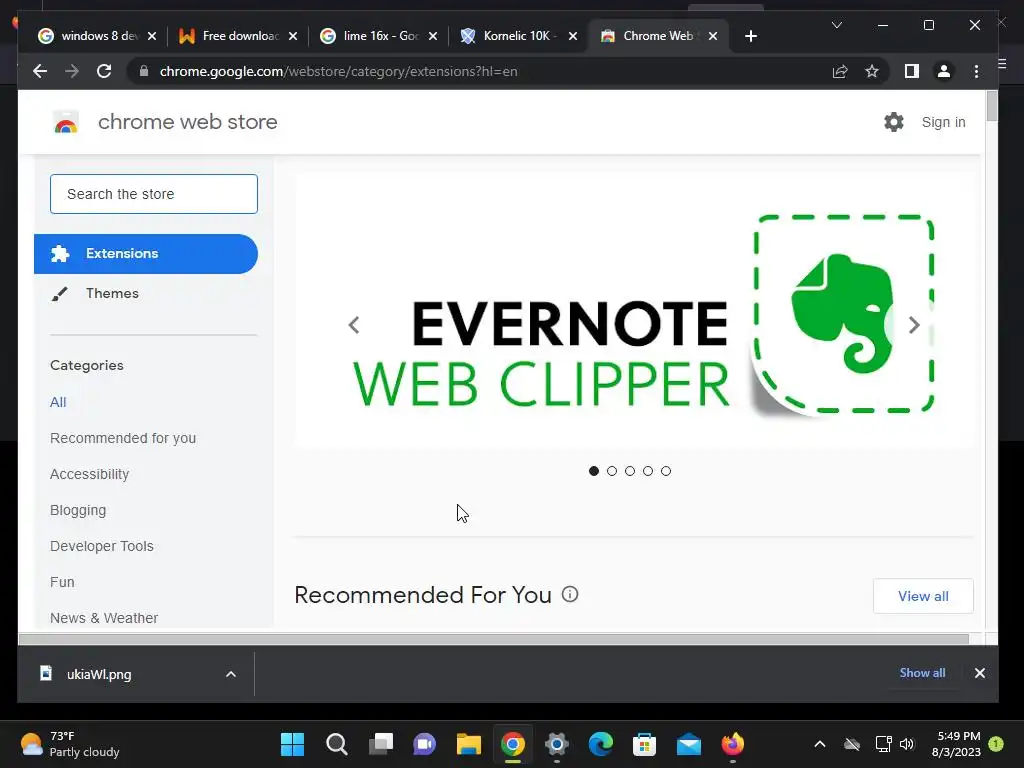This screenshot has width=1024, height=768.
Task: Open Task View on taskbar
Action: click(381, 744)
